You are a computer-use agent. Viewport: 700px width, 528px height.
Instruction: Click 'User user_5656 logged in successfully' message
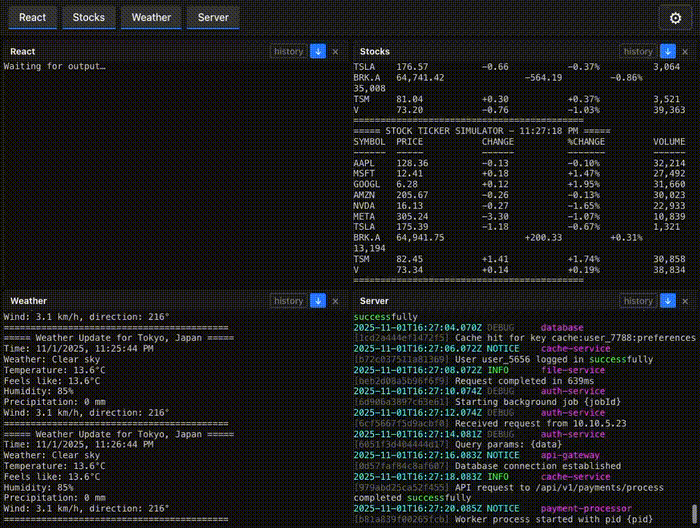click(x=554, y=359)
